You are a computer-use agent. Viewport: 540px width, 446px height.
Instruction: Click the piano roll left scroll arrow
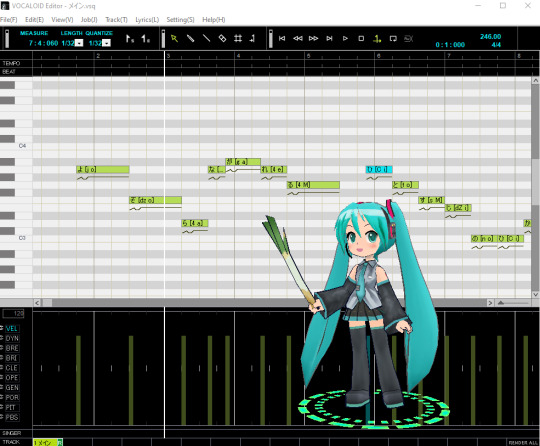click(37, 303)
